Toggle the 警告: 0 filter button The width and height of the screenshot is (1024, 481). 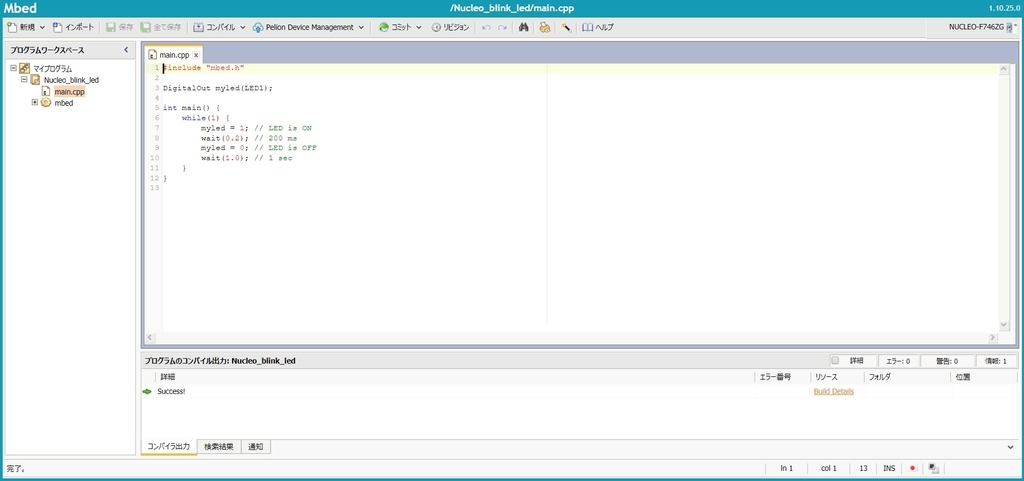coord(947,361)
